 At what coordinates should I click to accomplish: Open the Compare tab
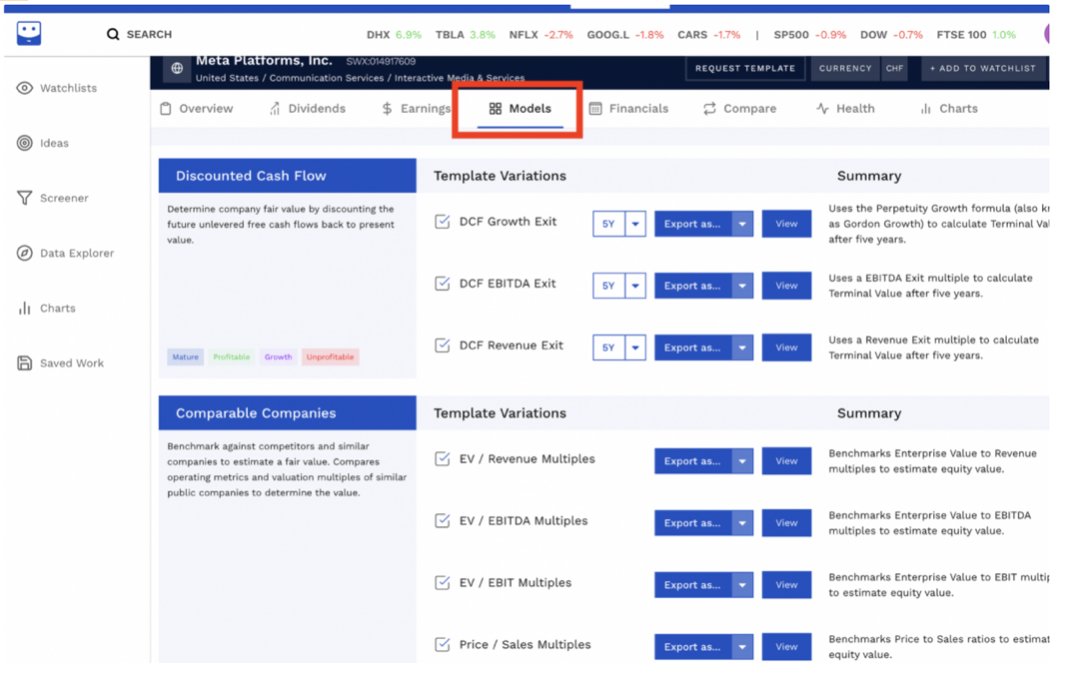pyautogui.click(x=740, y=109)
